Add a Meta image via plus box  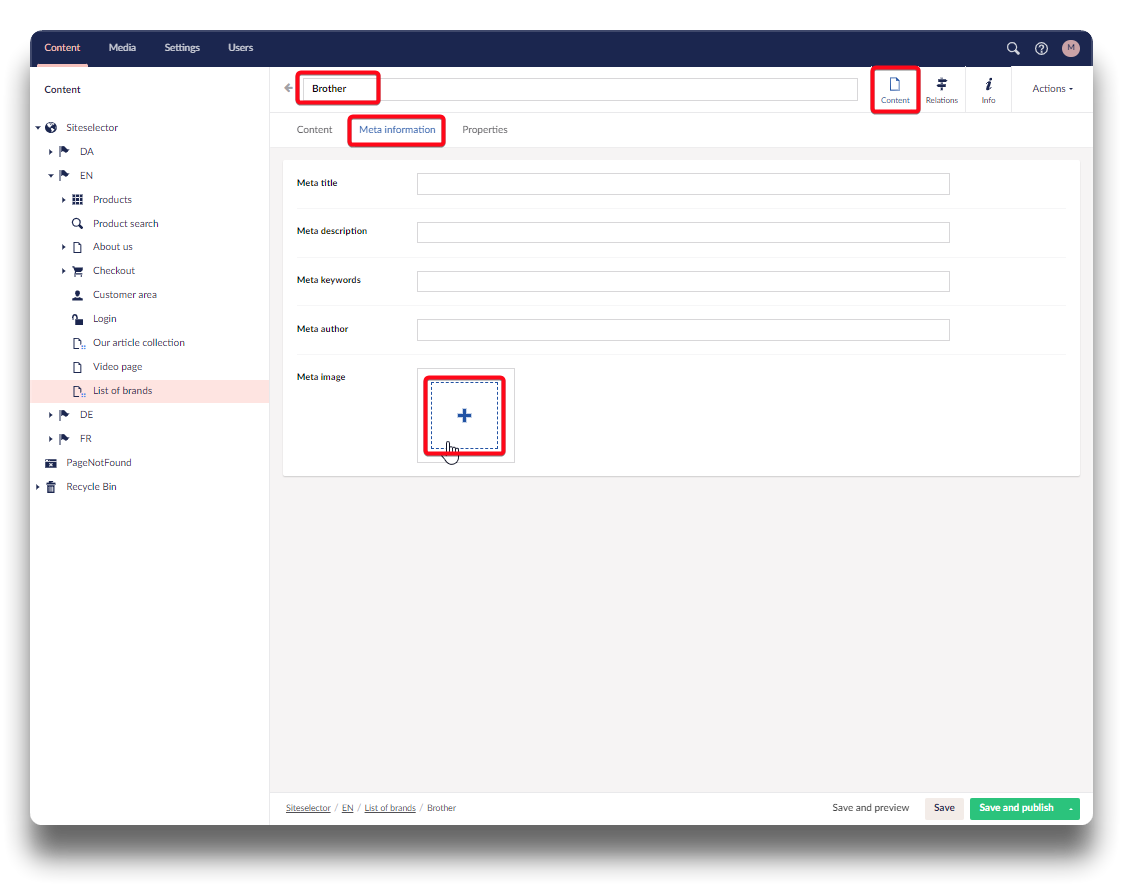coord(464,415)
